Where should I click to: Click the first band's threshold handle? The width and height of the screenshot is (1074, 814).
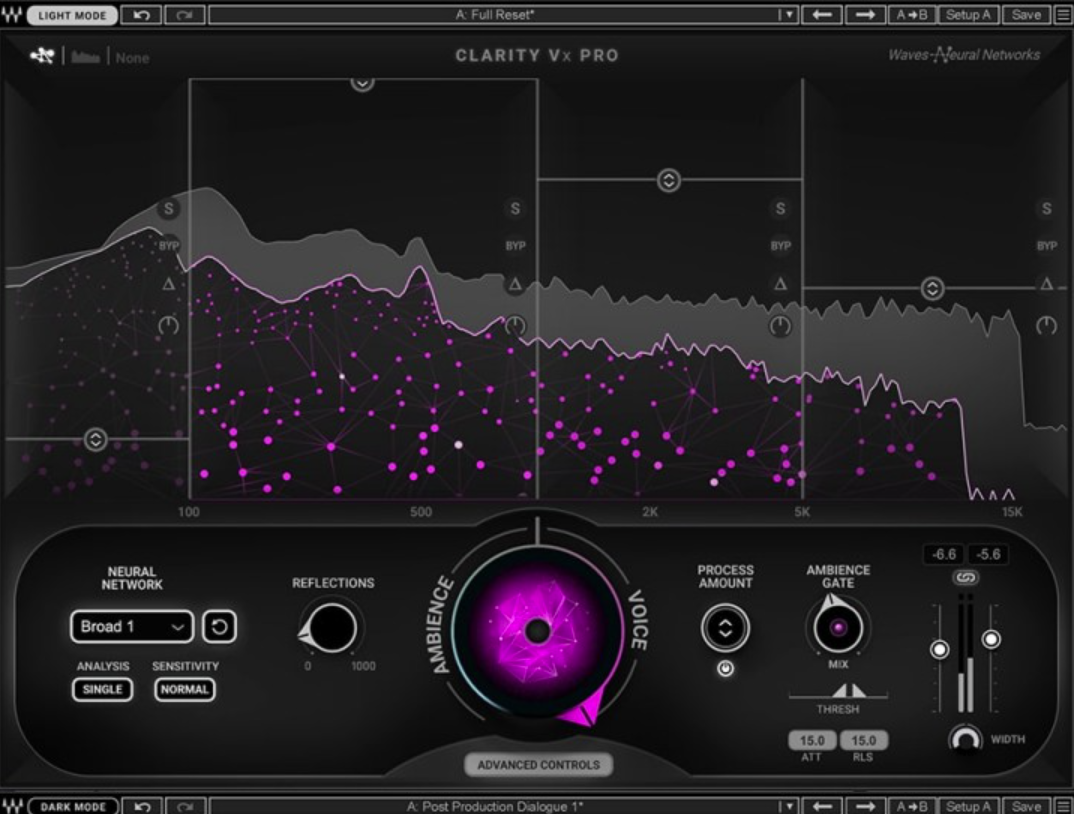[x=95, y=439]
